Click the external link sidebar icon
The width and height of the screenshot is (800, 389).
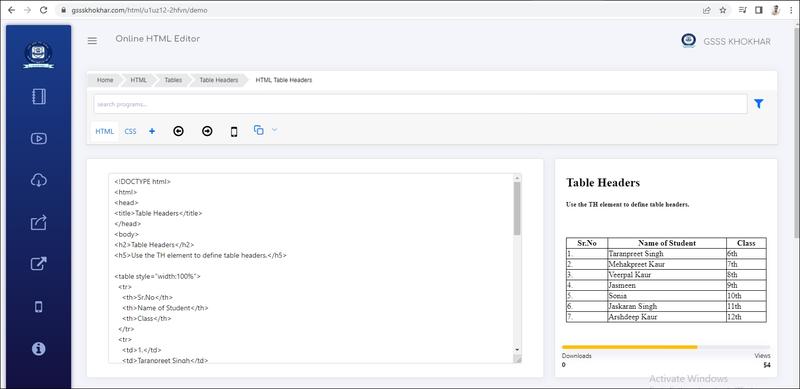coord(39,264)
